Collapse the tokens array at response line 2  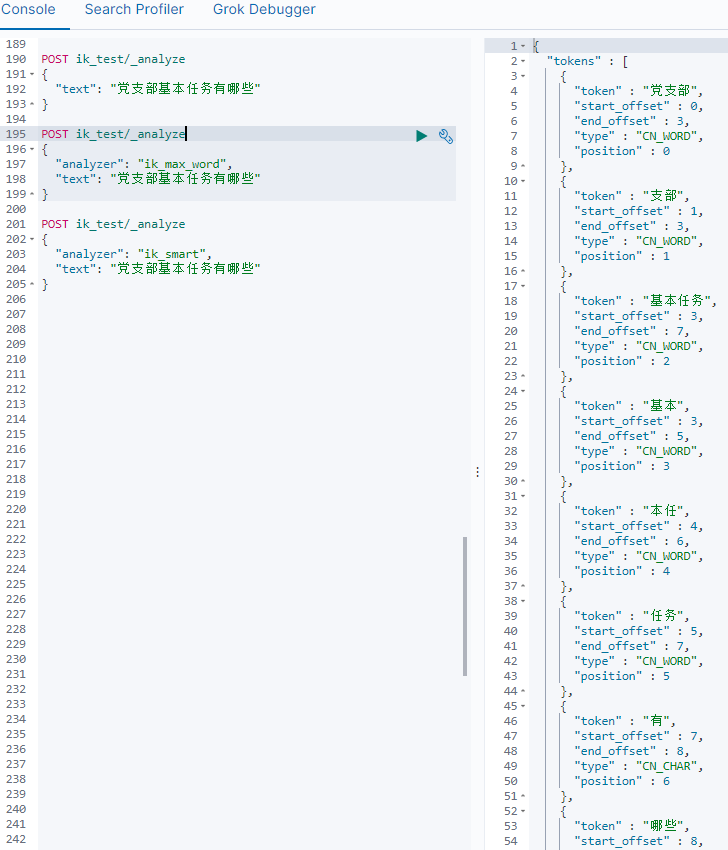point(523,59)
